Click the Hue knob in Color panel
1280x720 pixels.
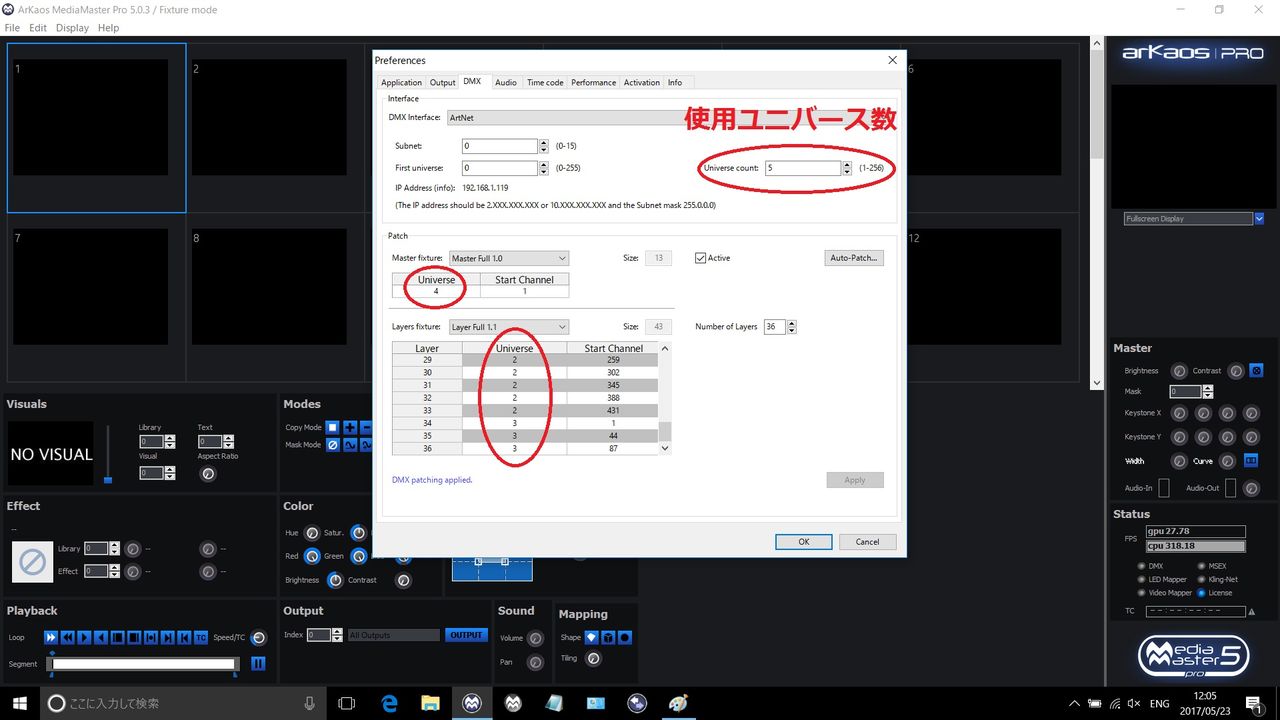pyautogui.click(x=311, y=533)
